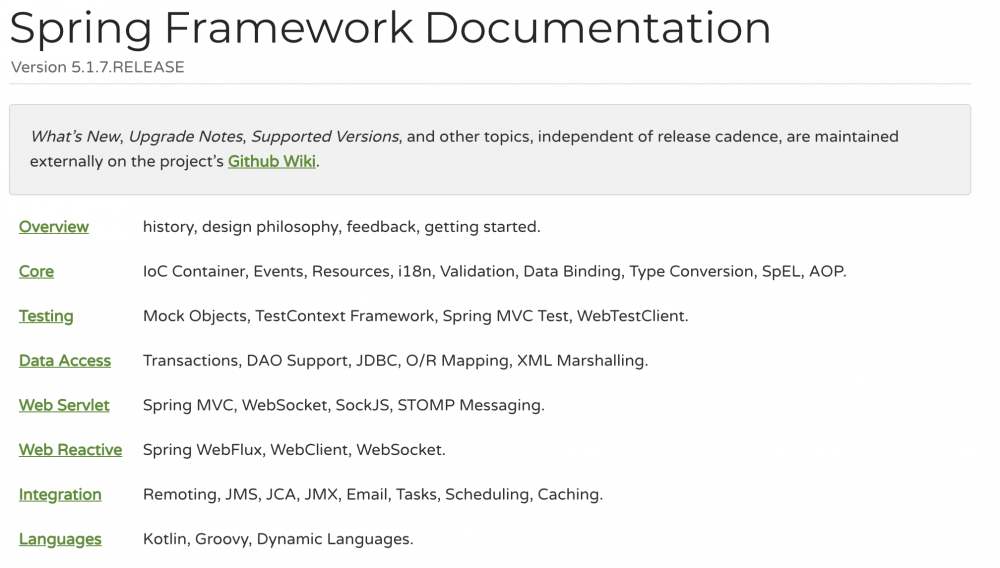Viewport: 1000px width, 568px height.
Task: Open the Integration documentation link
Action: click(60, 495)
